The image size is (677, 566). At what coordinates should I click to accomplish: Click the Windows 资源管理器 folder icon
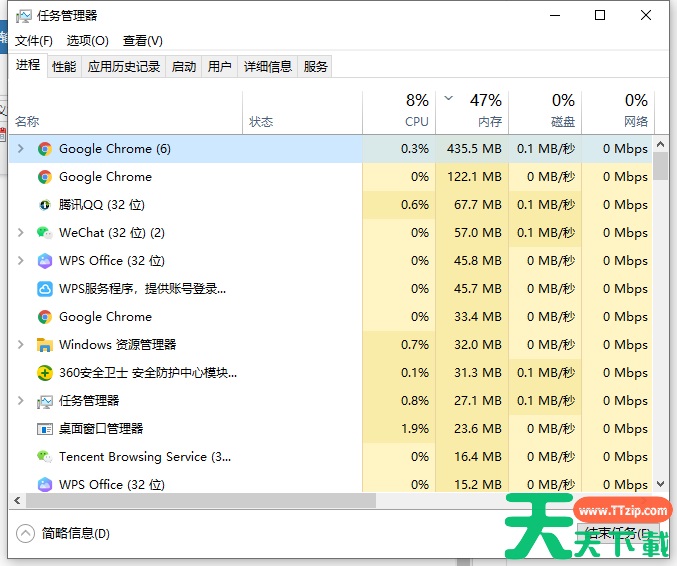pyautogui.click(x=45, y=345)
